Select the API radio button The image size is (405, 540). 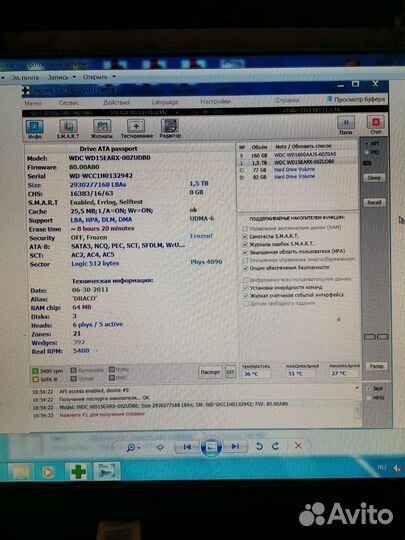[x=366, y=144]
